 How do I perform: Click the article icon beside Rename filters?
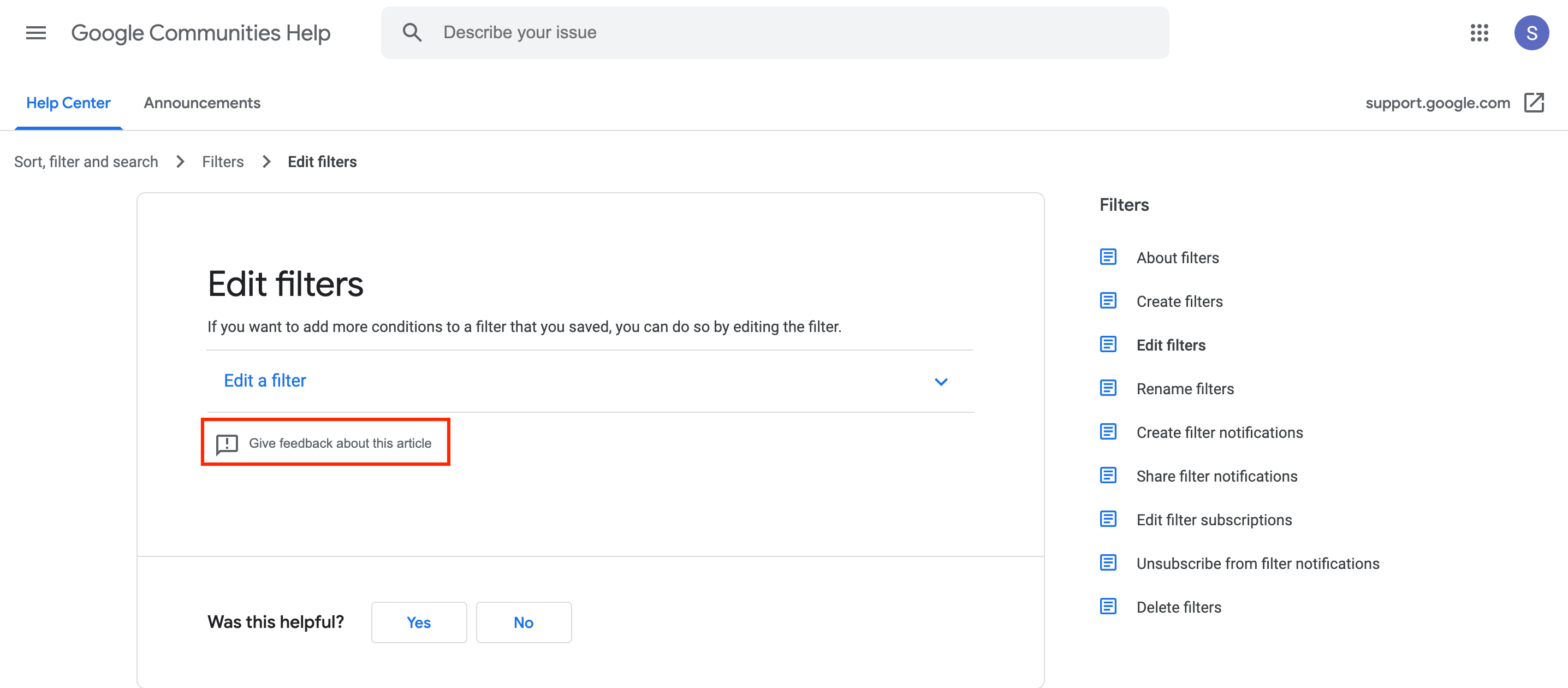[x=1108, y=388]
